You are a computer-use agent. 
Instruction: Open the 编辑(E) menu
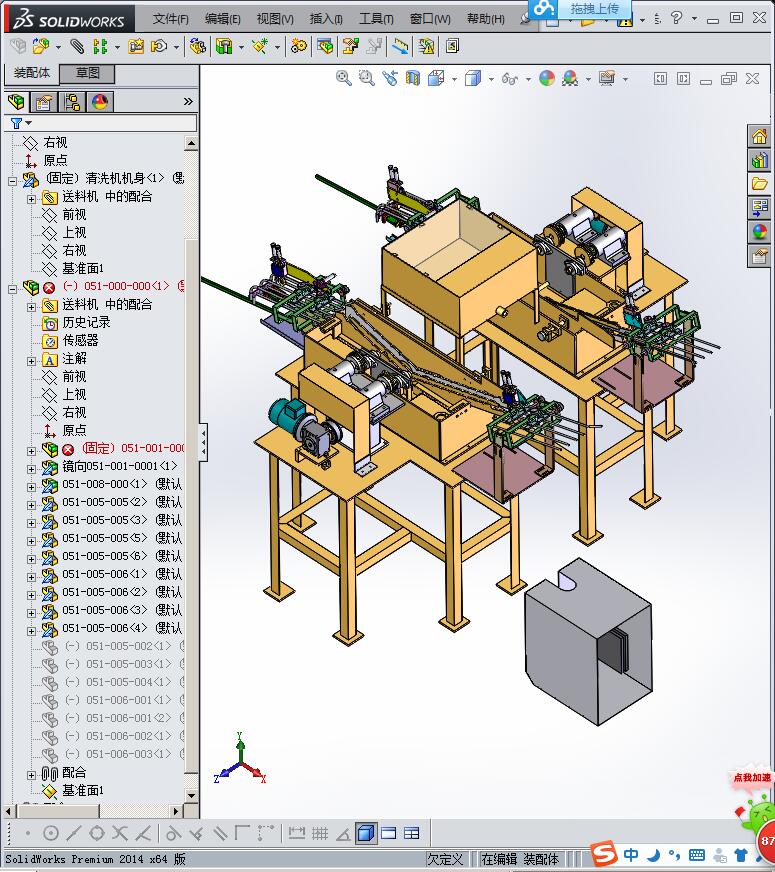(x=222, y=19)
